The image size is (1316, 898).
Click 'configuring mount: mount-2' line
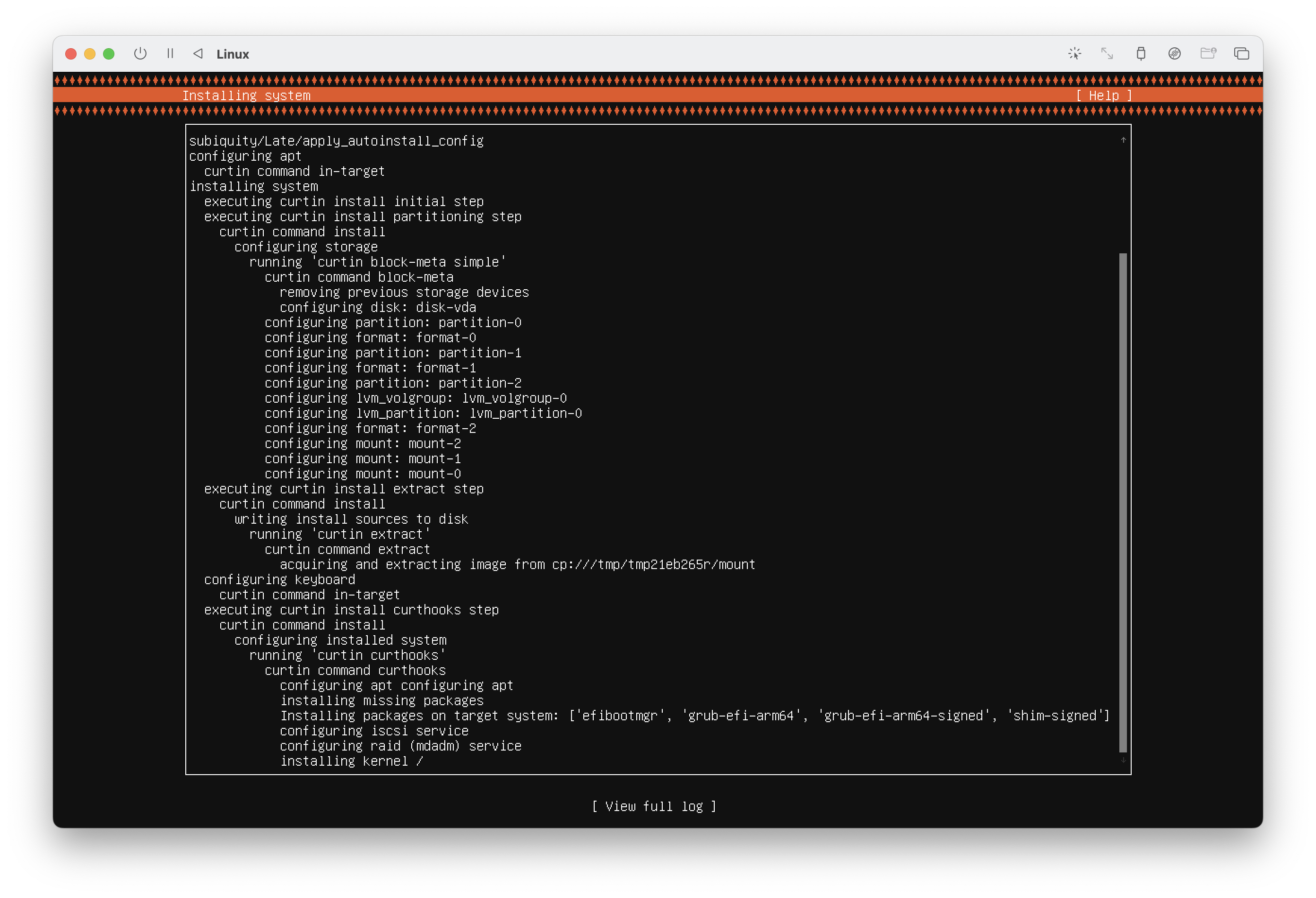click(363, 444)
